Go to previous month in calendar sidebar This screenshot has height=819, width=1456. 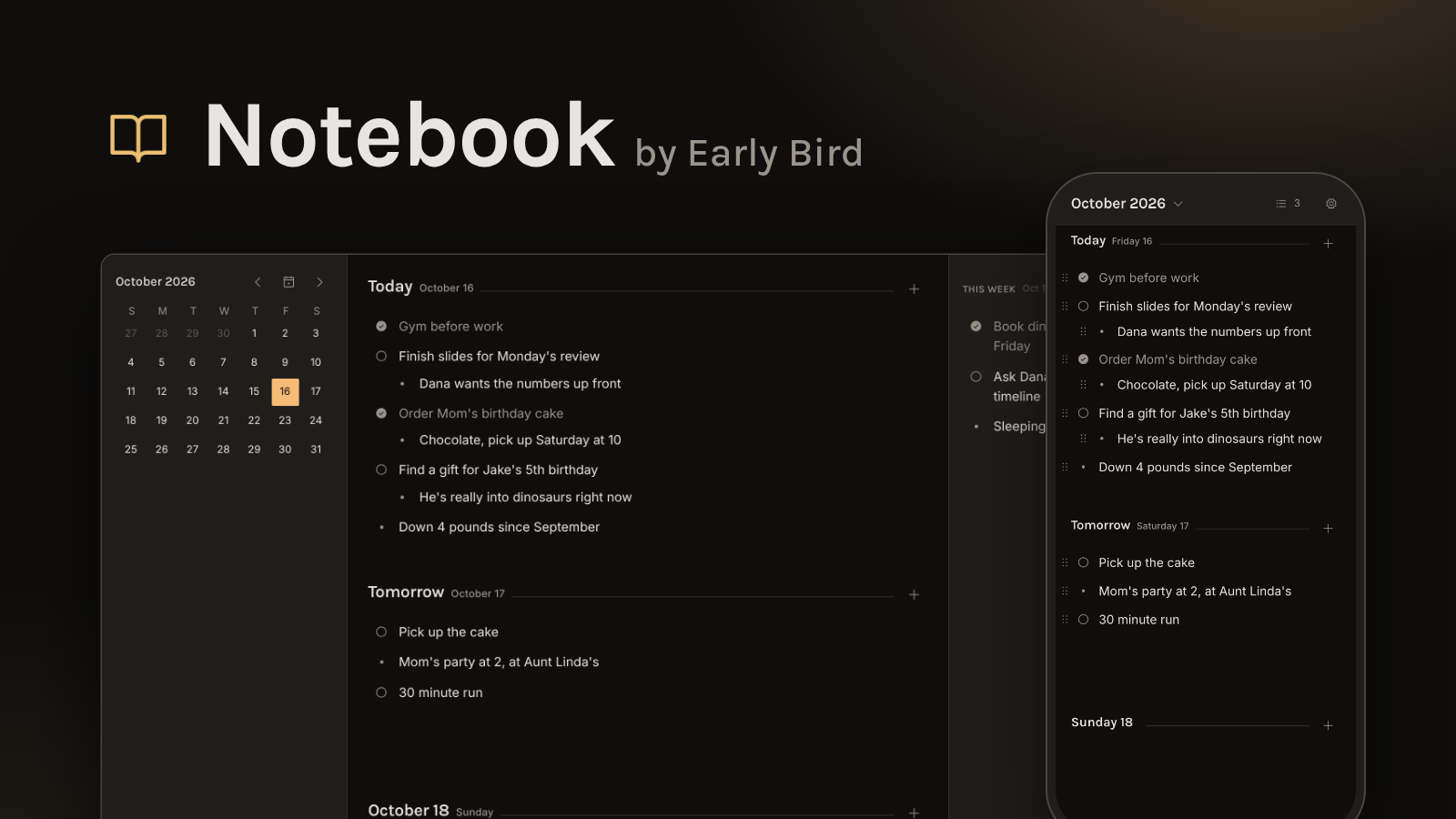258,282
